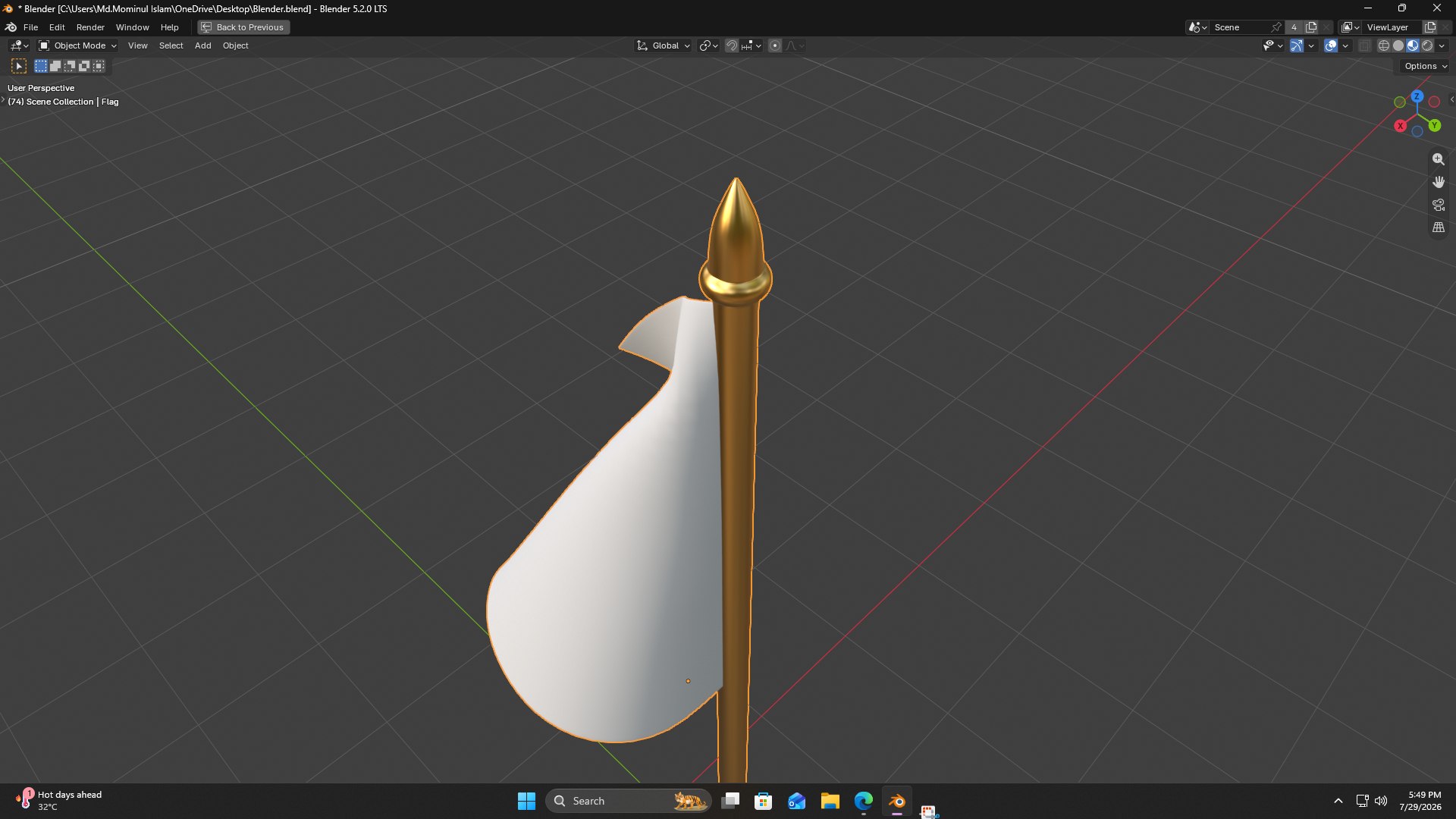
Task: Switch to solid viewport shading
Action: 1398,45
